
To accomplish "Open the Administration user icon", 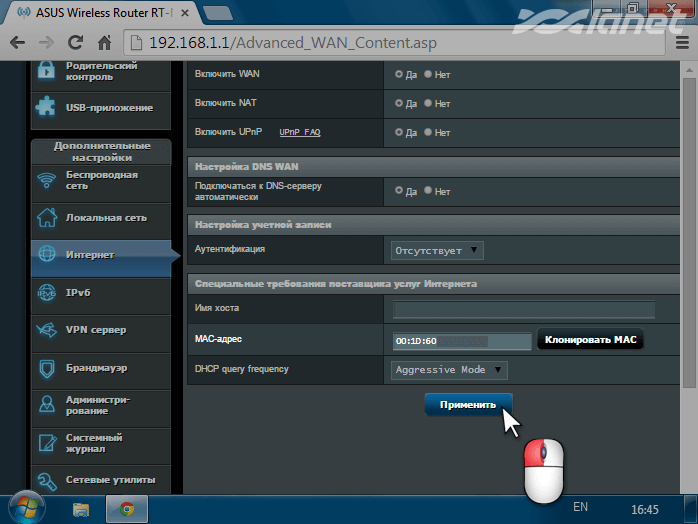I will (46, 405).
